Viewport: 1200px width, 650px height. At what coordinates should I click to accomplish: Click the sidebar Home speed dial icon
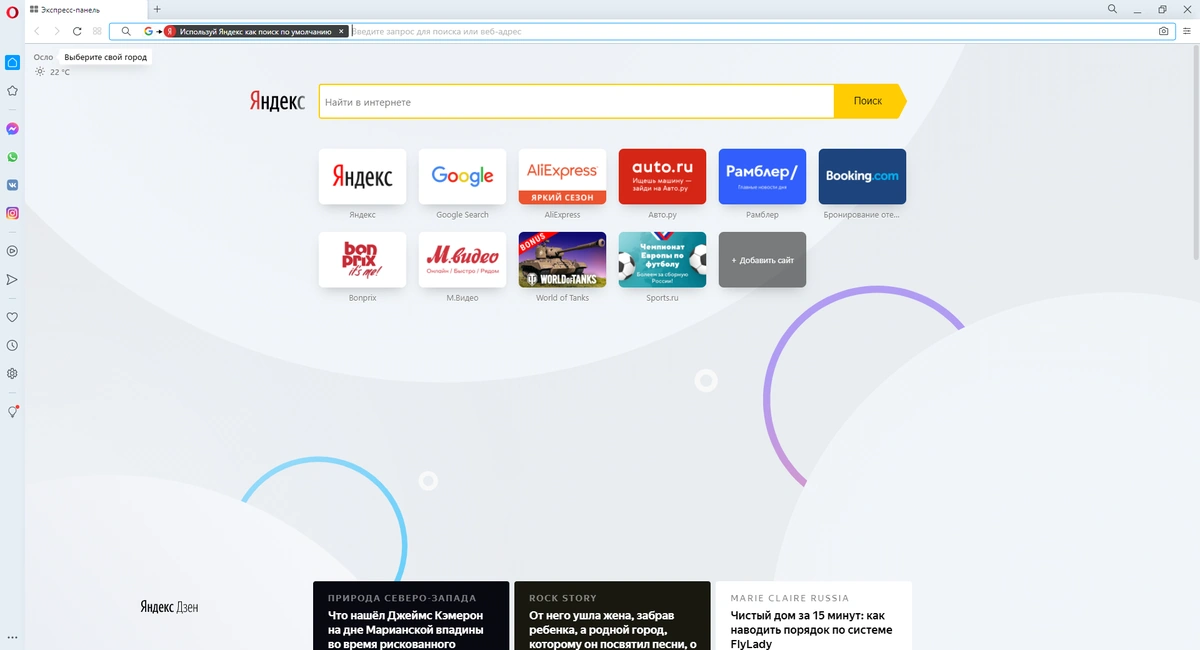[x=13, y=62]
